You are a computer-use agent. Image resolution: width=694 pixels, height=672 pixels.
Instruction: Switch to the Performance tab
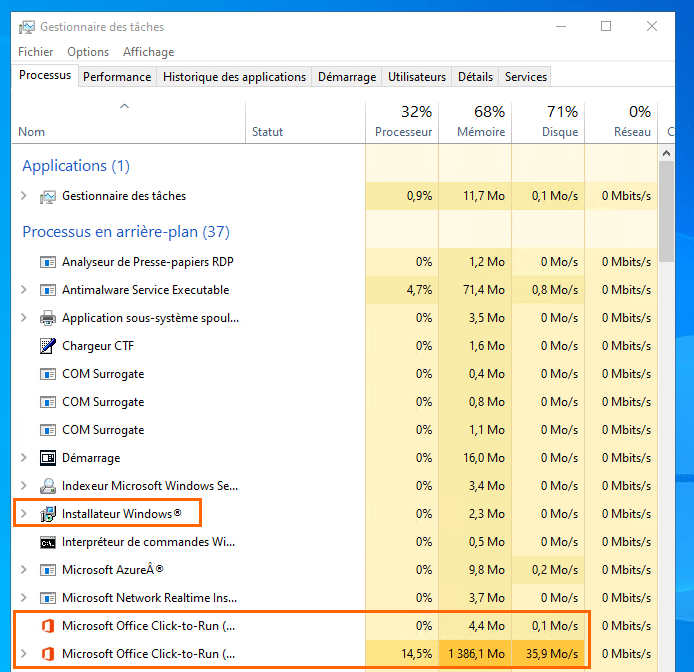(117, 77)
